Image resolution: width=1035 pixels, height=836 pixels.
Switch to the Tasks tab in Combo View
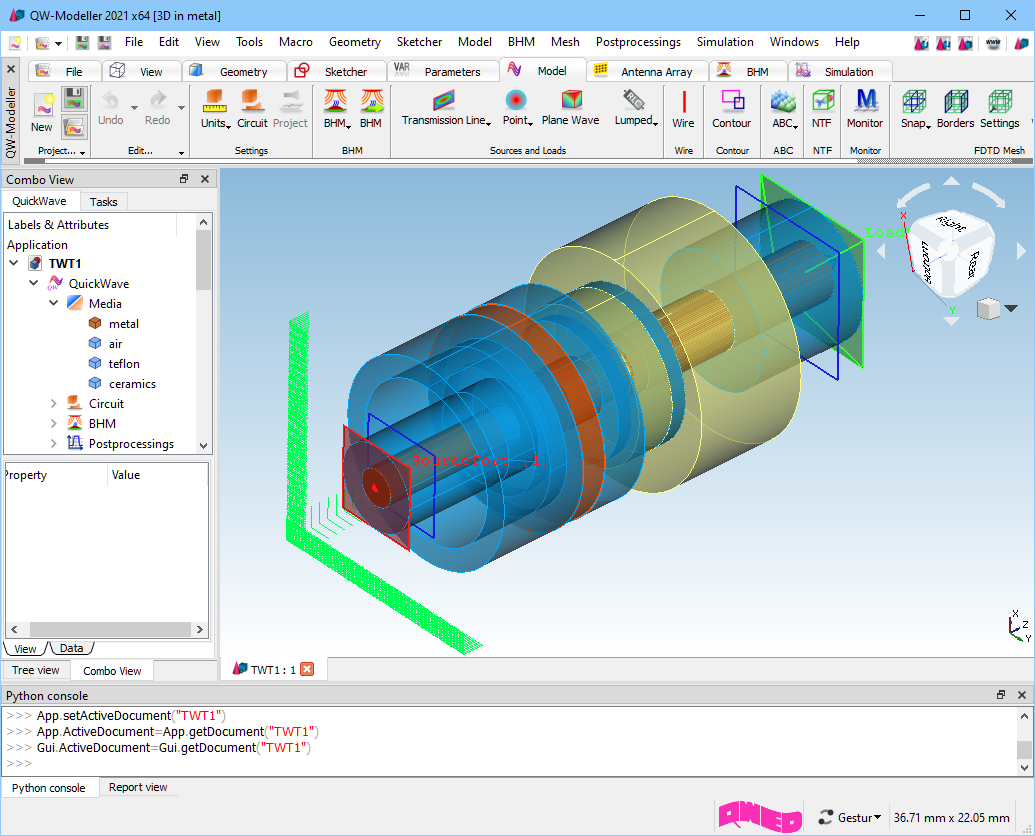click(104, 201)
